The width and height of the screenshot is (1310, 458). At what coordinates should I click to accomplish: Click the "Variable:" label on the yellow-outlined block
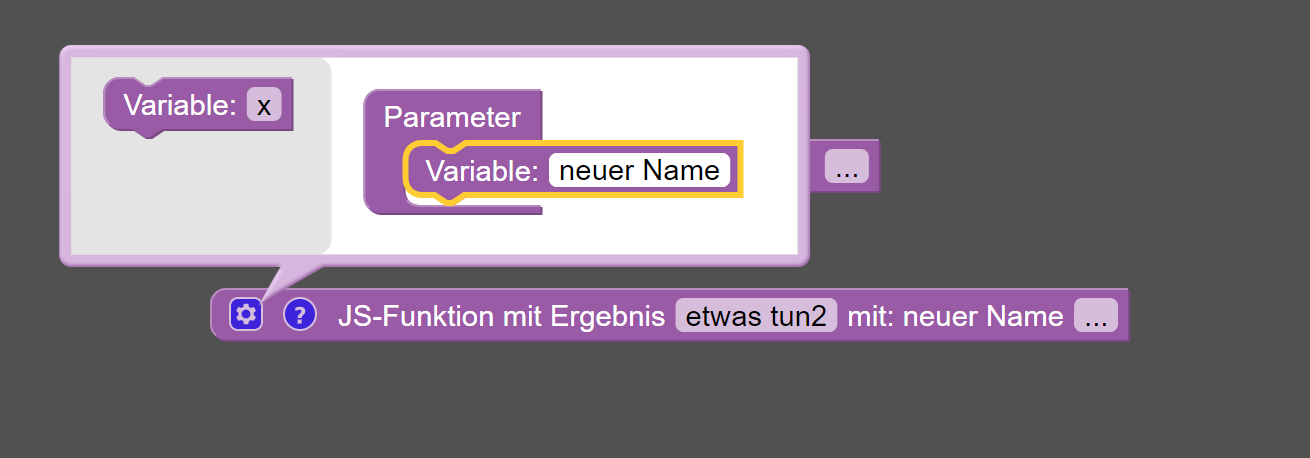coord(483,171)
